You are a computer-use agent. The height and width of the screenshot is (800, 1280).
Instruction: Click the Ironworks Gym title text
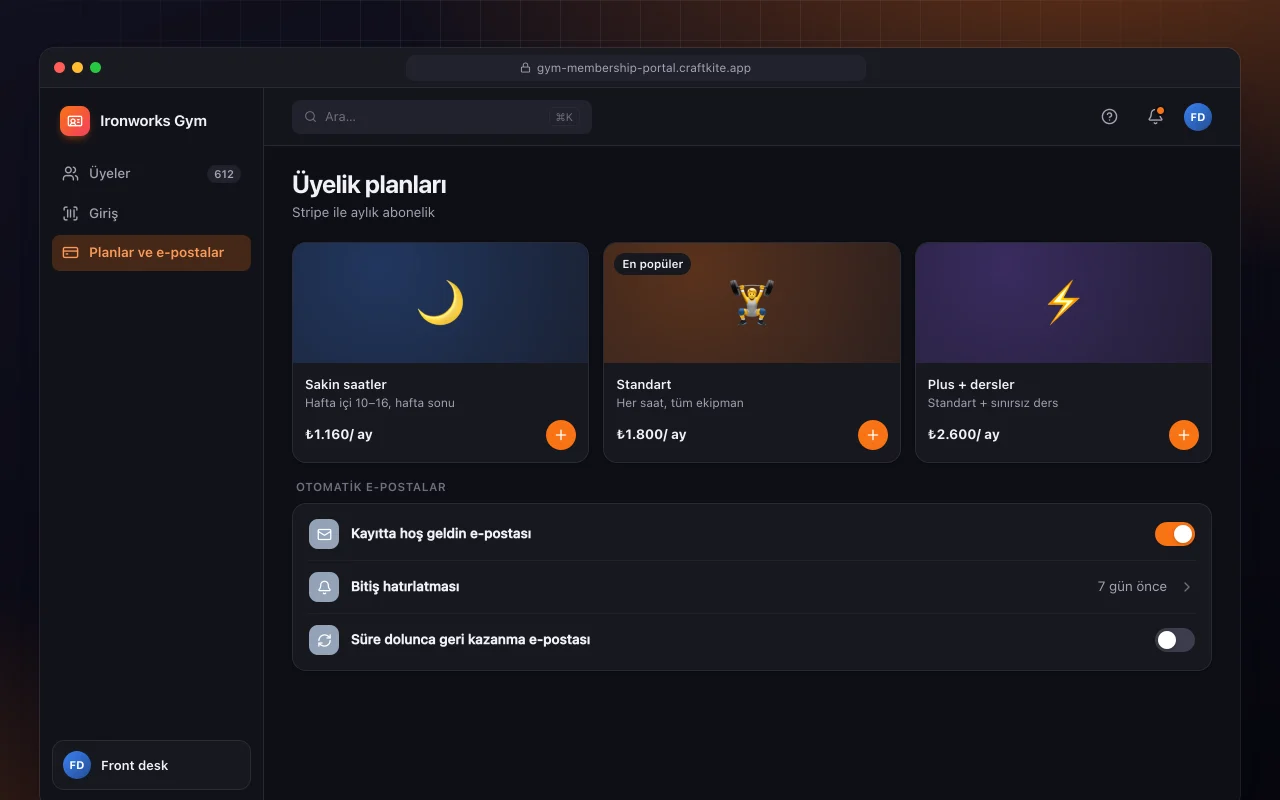coord(153,121)
